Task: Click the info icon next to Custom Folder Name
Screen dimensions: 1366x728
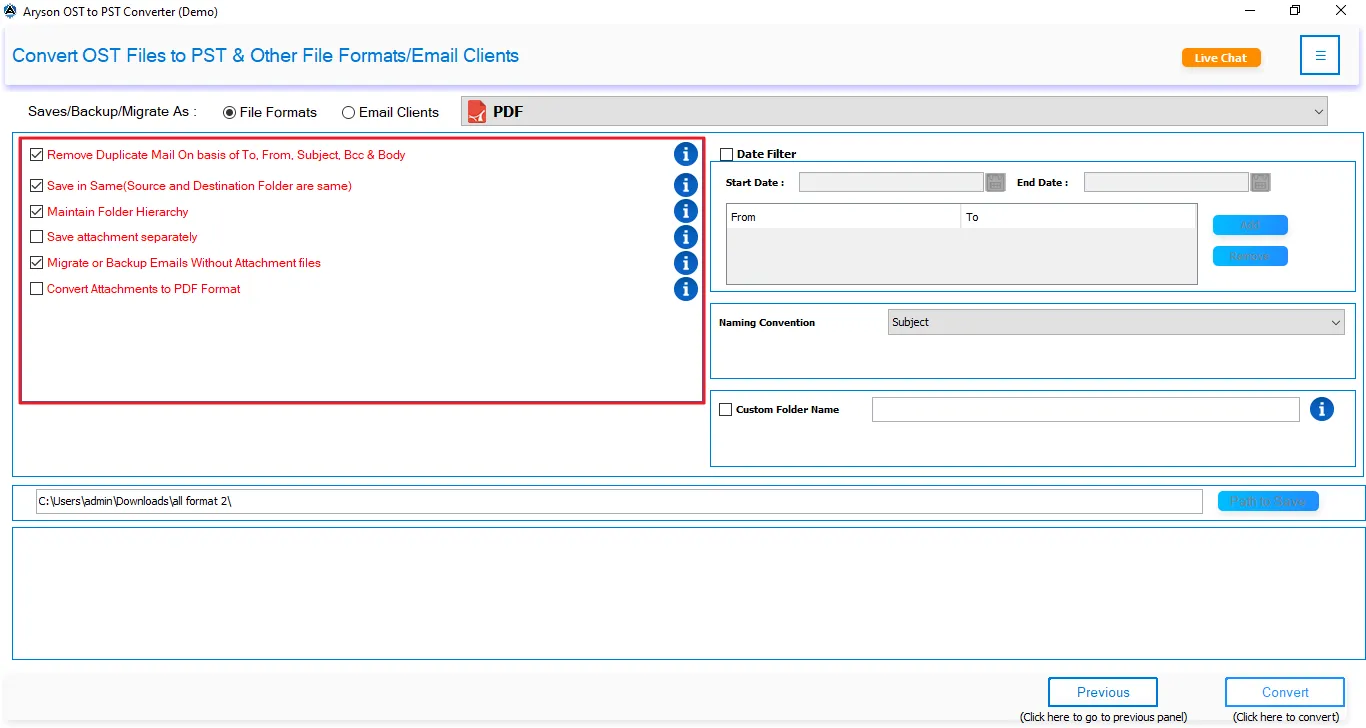Action: click(1322, 409)
